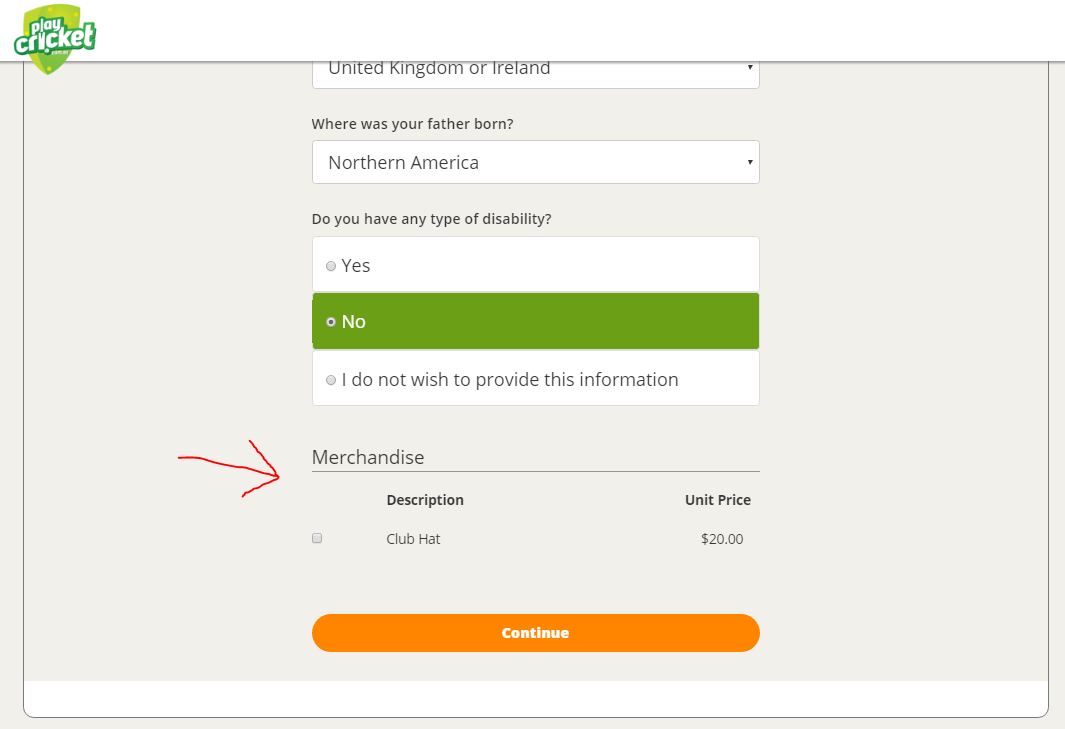Choose "I do not wish to provide" radio
The height and width of the screenshot is (729, 1065).
(331, 380)
